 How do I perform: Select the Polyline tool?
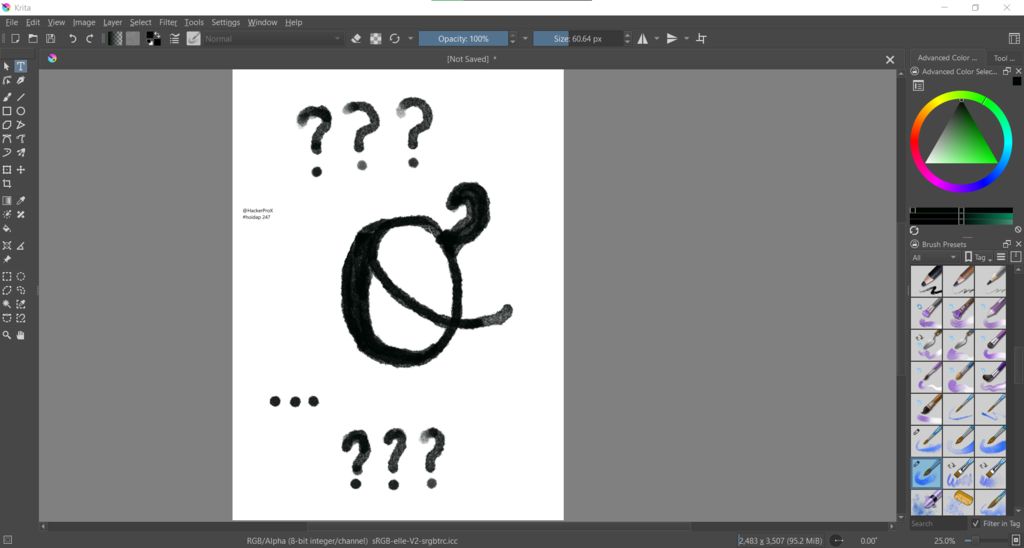point(21,125)
